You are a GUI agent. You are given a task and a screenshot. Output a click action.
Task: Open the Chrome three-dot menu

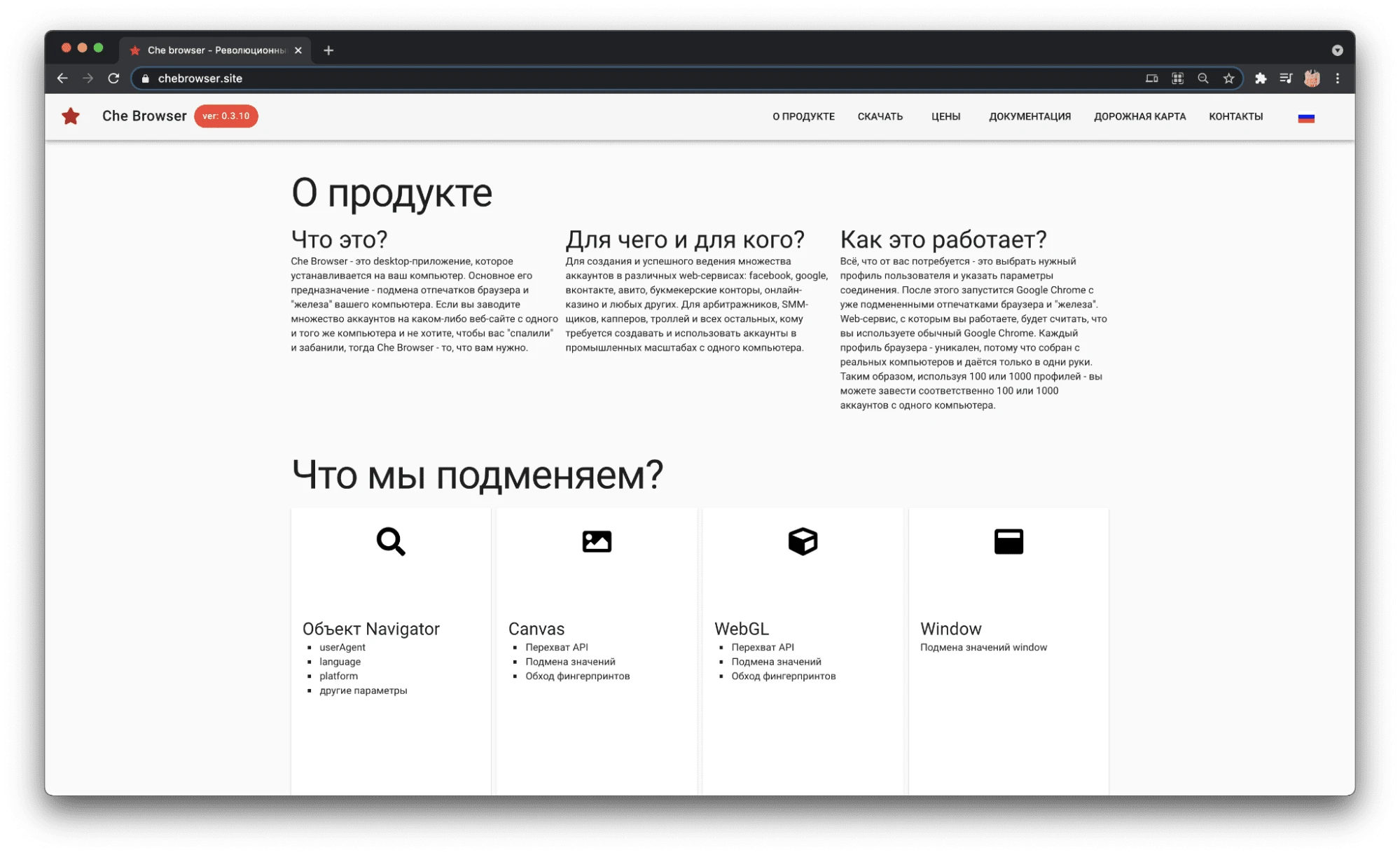point(1338,78)
